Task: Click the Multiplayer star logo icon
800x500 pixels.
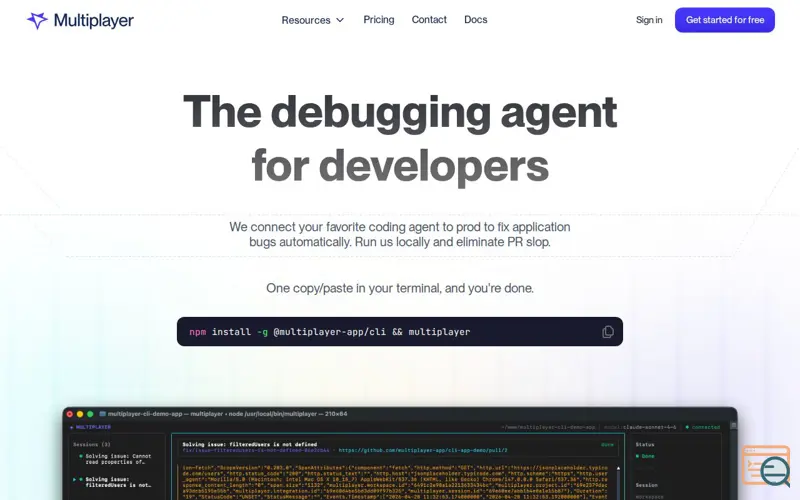Action: (x=37, y=20)
